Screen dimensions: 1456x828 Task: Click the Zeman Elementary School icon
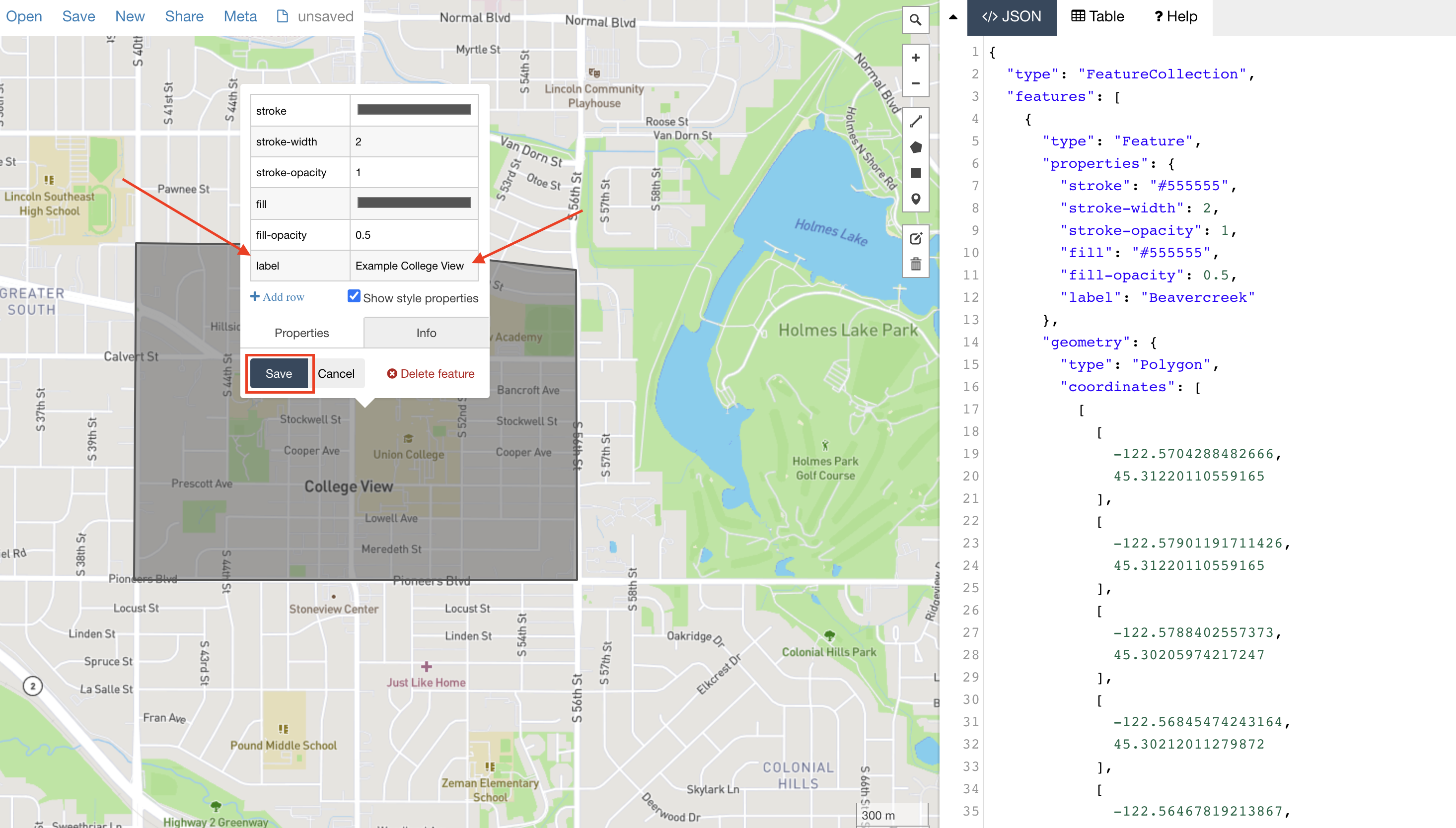(x=490, y=766)
